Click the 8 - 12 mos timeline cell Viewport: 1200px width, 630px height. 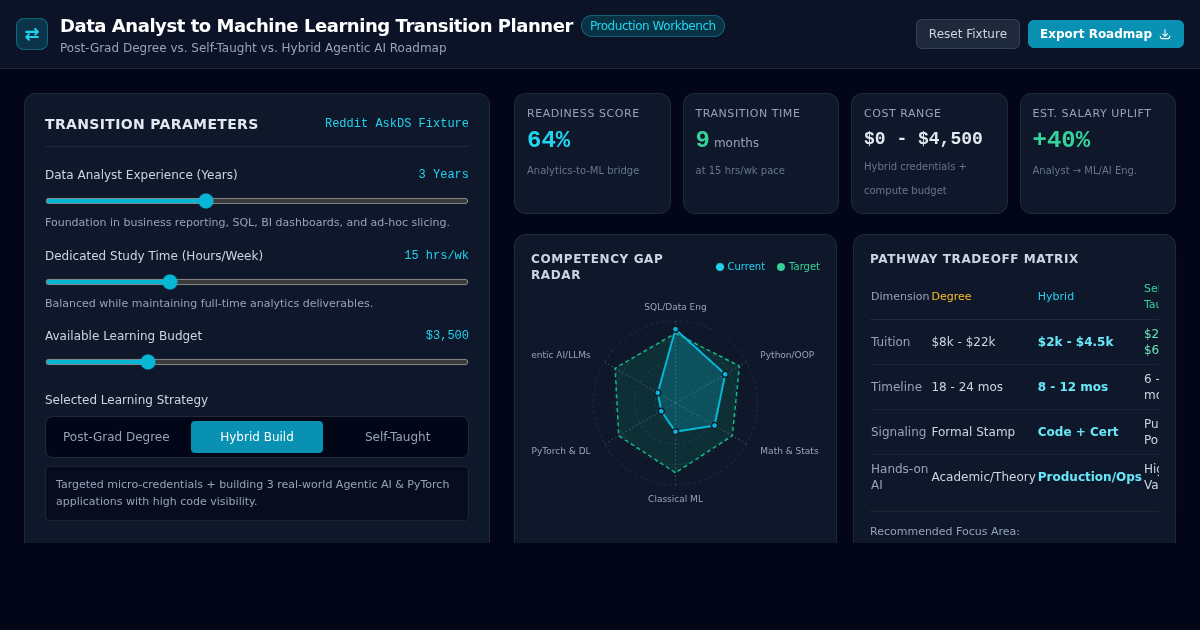click(x=1072, y=387)
